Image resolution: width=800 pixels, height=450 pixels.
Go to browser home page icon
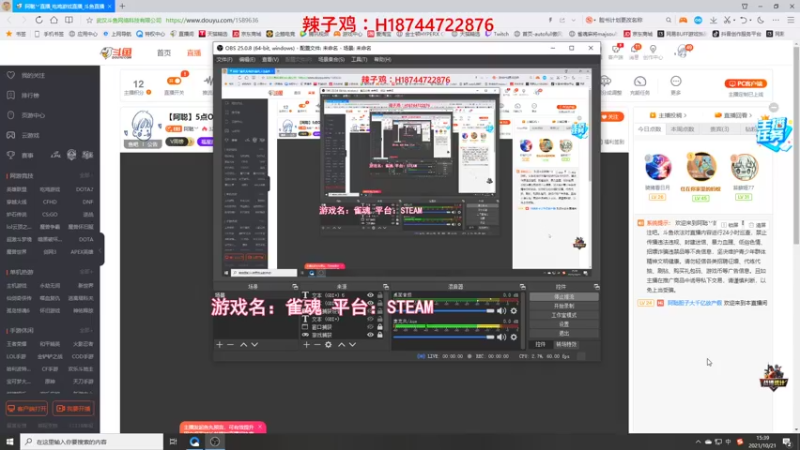[54, 20]
